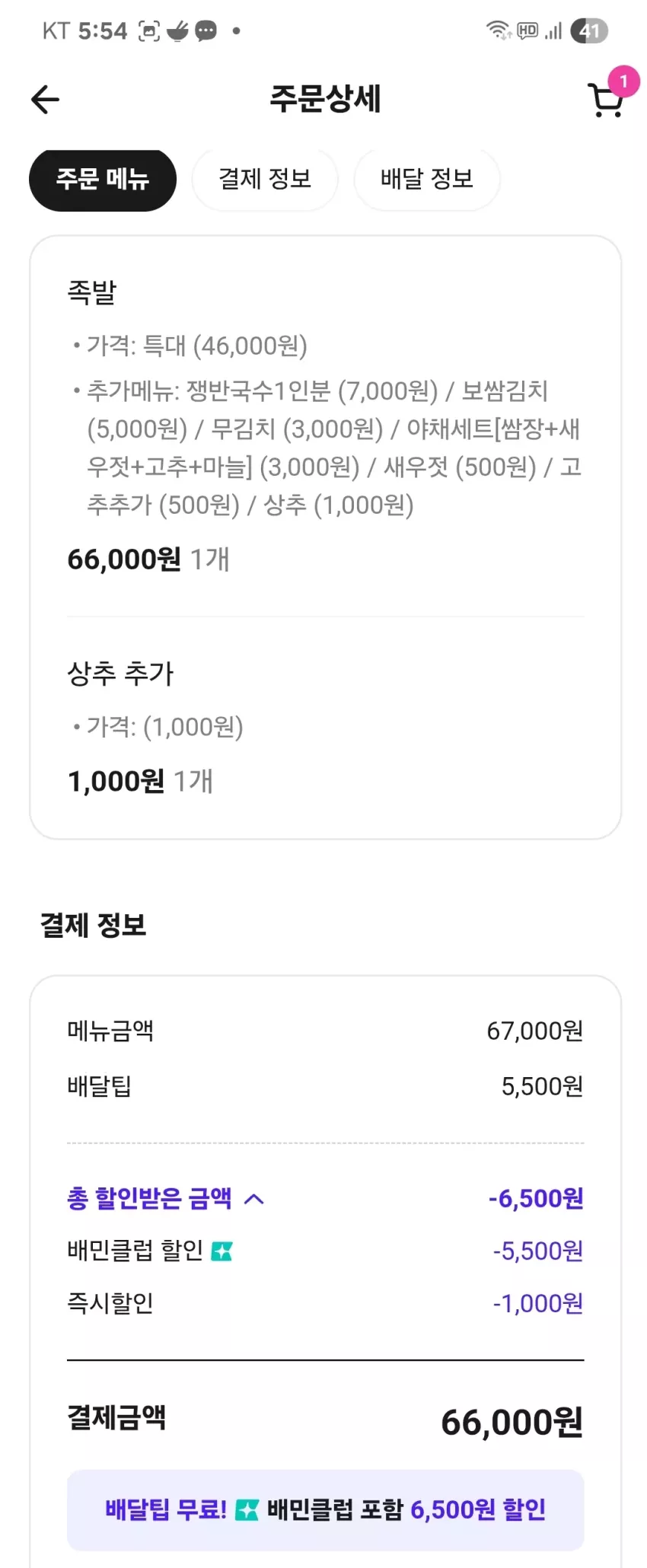Tap the 총 할인받은 금액 label
The width and height of the screenshot is (647, 1568).
click(x=149, y=1198)
